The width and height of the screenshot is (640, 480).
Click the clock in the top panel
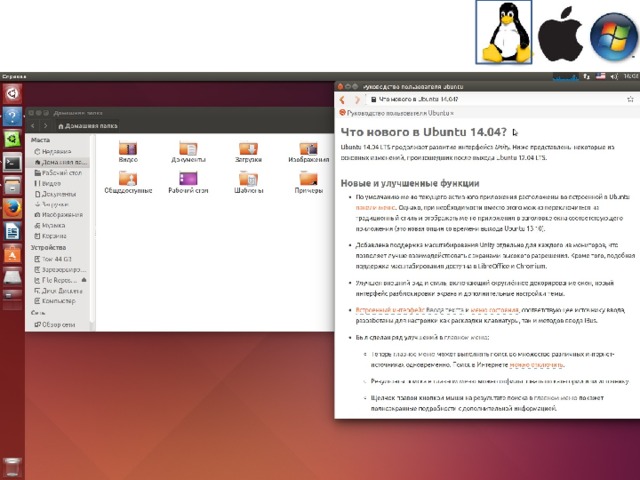pos(631,76)
